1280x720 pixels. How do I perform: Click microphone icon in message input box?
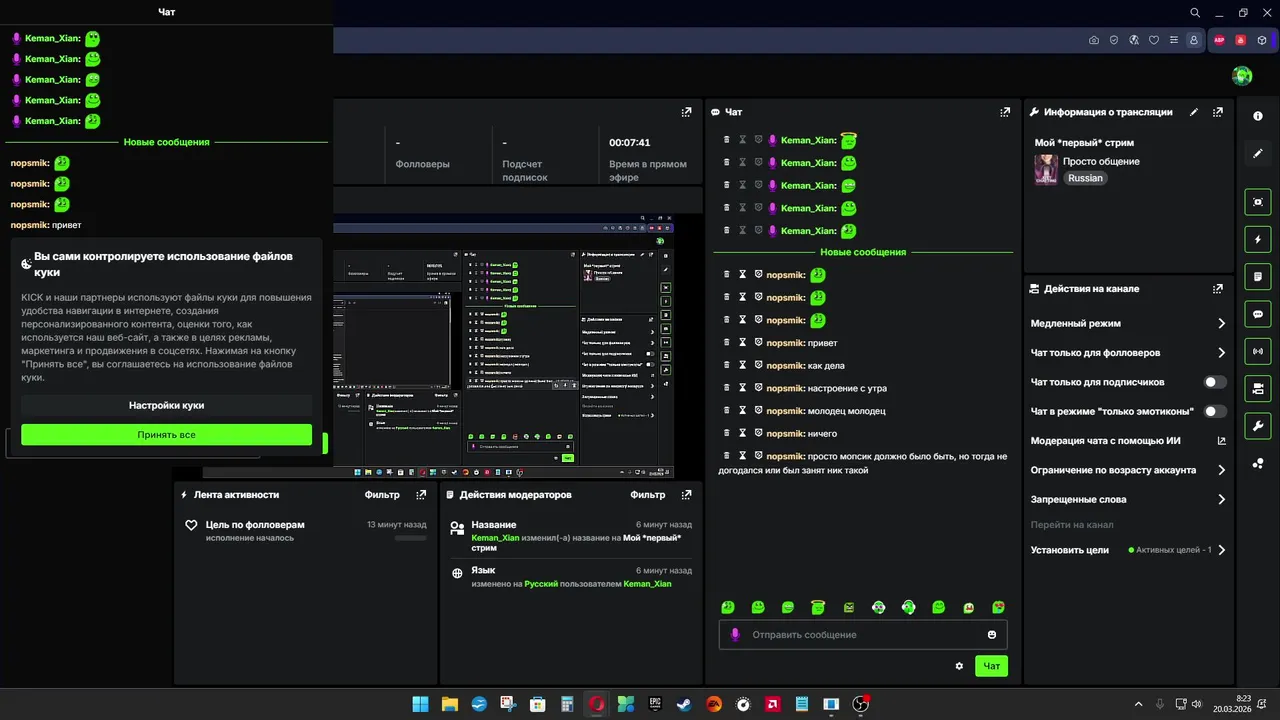coord(736,635)
